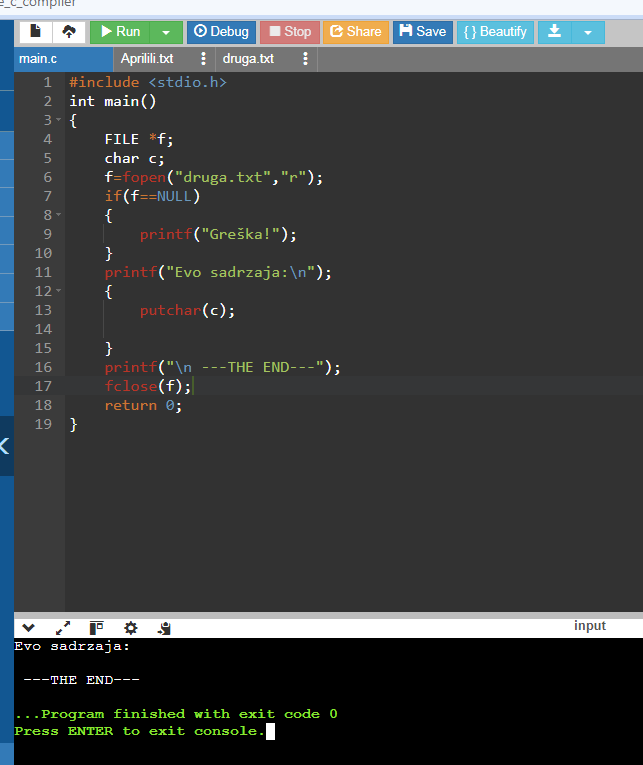Open the druga.txt tab options menu
The width and height of the screenshot is (643, 765).
(305, 59)
